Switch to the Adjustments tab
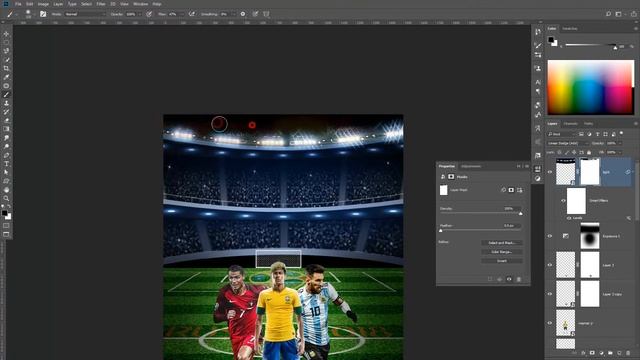 click(x=471, y=166)
